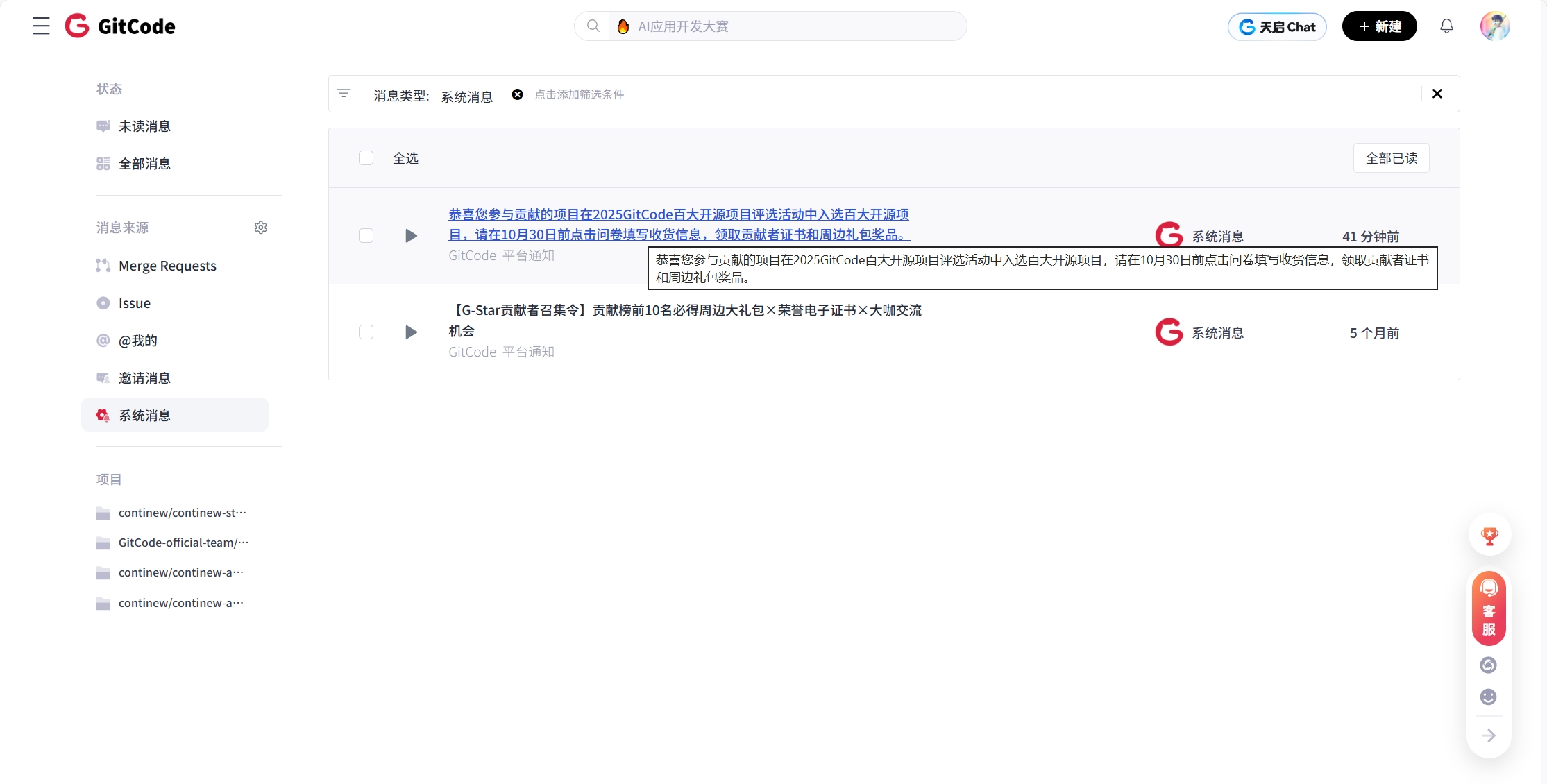1547x784 pixels.
Task: Collapse floating sidebar with arrow icon
Action: coord(1488,735)
